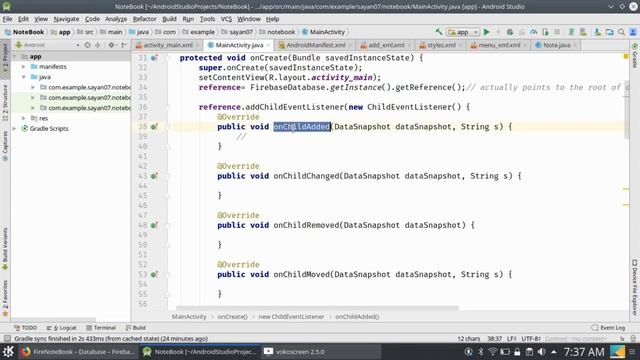
Task: Click the profiler gauge icon in the toolbar
Action: click(x=533, y=32)
